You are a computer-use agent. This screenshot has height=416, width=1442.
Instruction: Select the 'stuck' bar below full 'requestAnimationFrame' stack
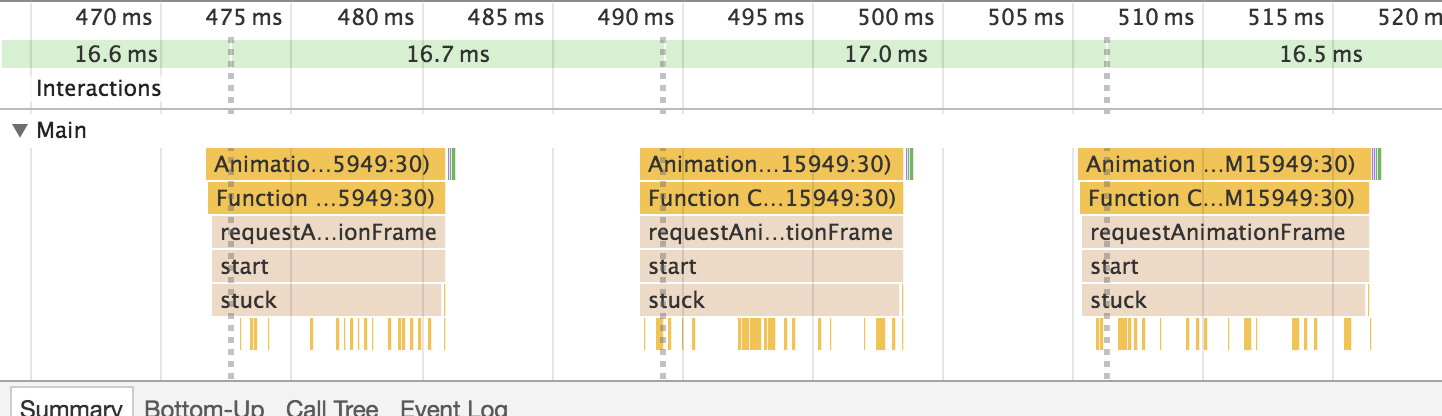coord(1224,300)
